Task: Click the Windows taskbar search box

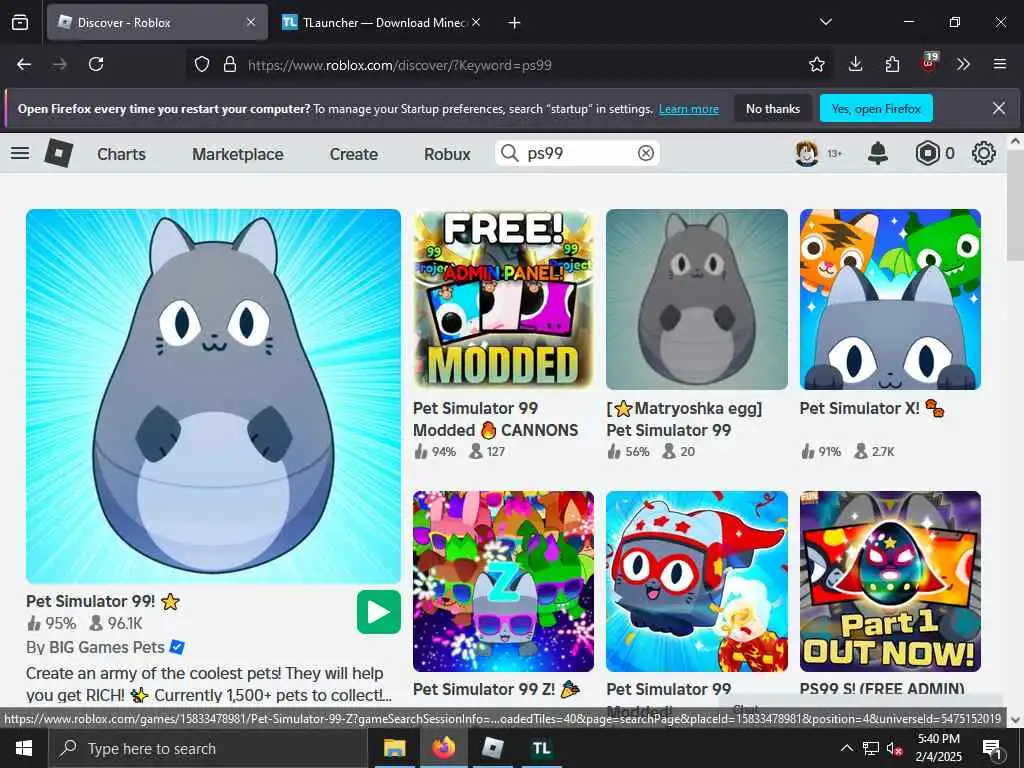Action: (208, 748)
